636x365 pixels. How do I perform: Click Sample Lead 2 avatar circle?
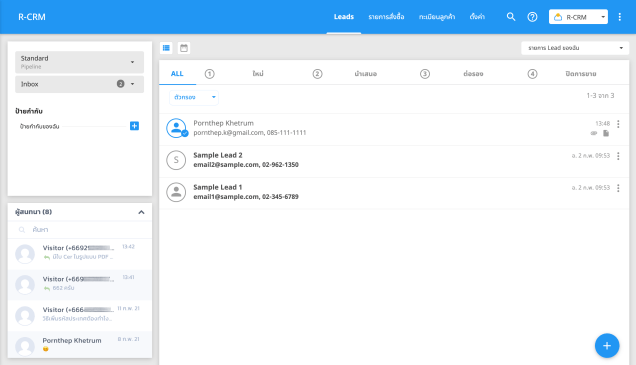coord(176,160)
